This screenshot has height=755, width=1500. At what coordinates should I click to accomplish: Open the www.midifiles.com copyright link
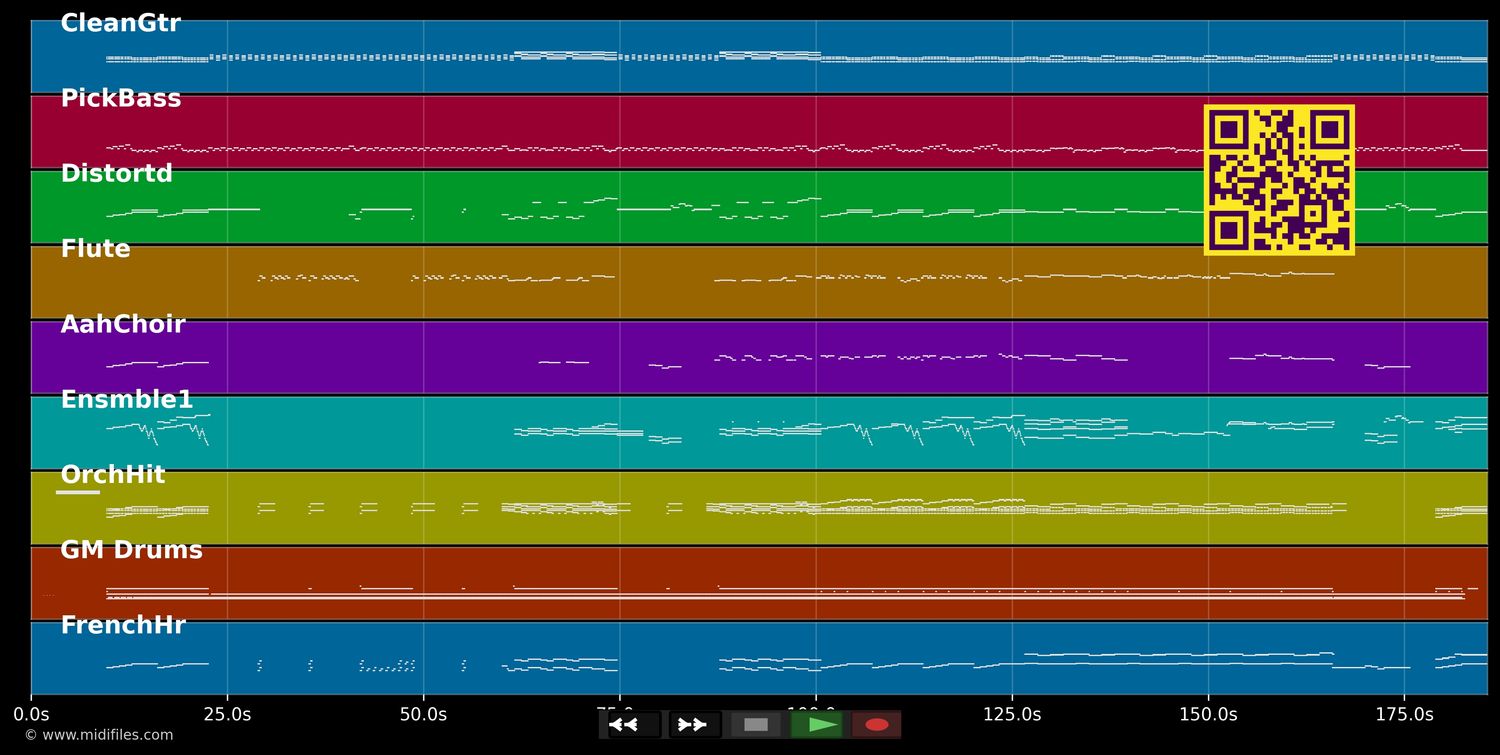[x=98, y=735]
